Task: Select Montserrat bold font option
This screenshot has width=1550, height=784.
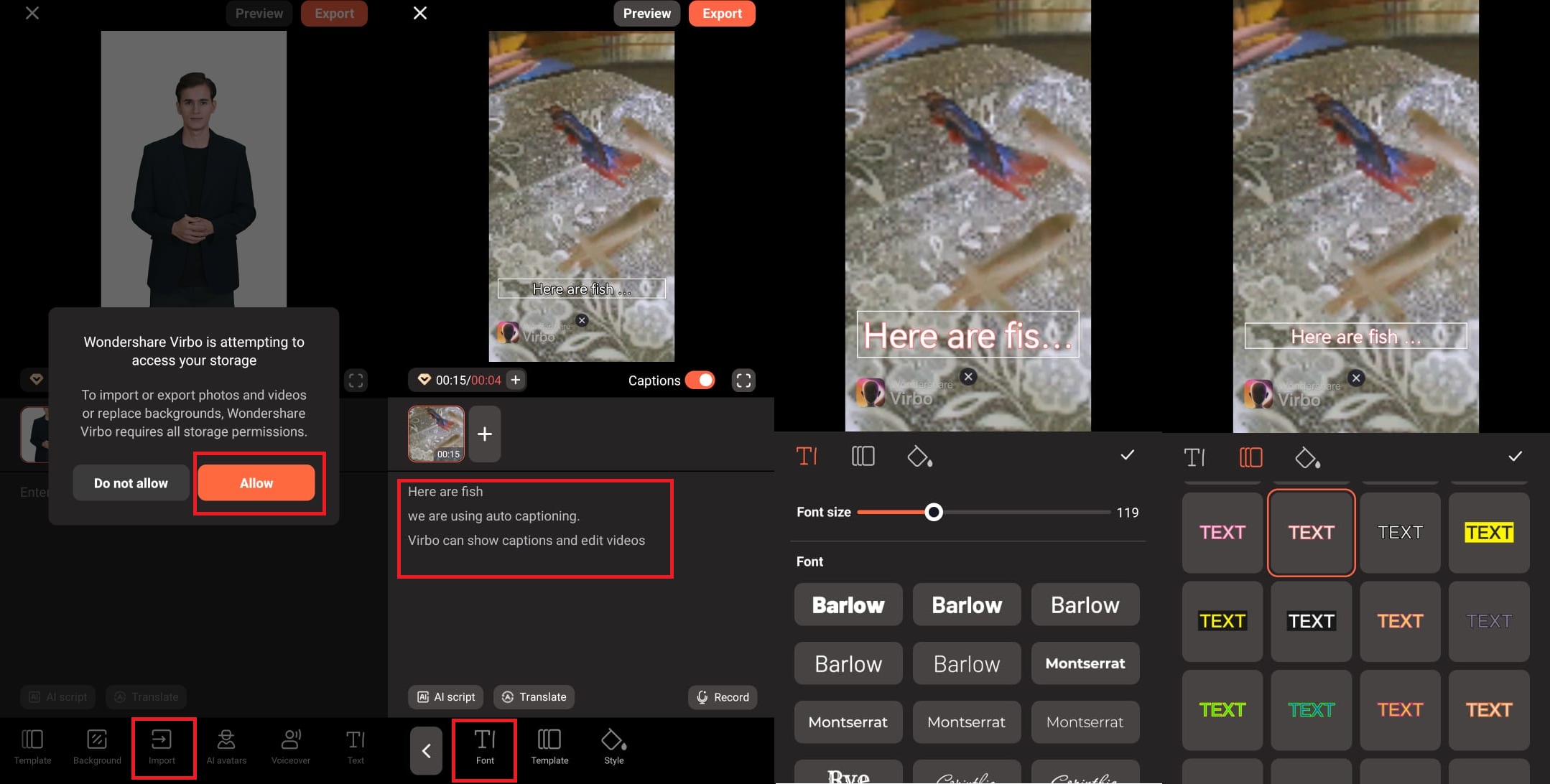Action: pyautogui.click(x=1085, y=663)
